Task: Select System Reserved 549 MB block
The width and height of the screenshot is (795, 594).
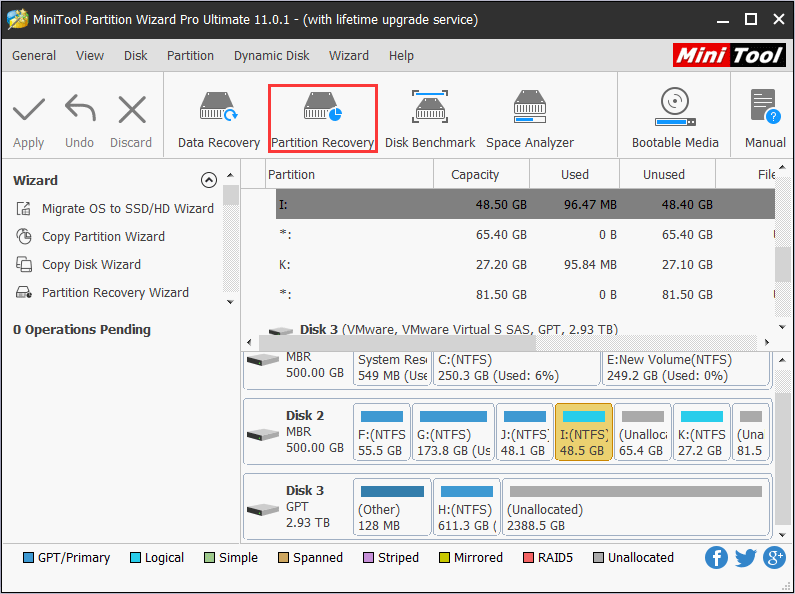Action: pos(392,368)
